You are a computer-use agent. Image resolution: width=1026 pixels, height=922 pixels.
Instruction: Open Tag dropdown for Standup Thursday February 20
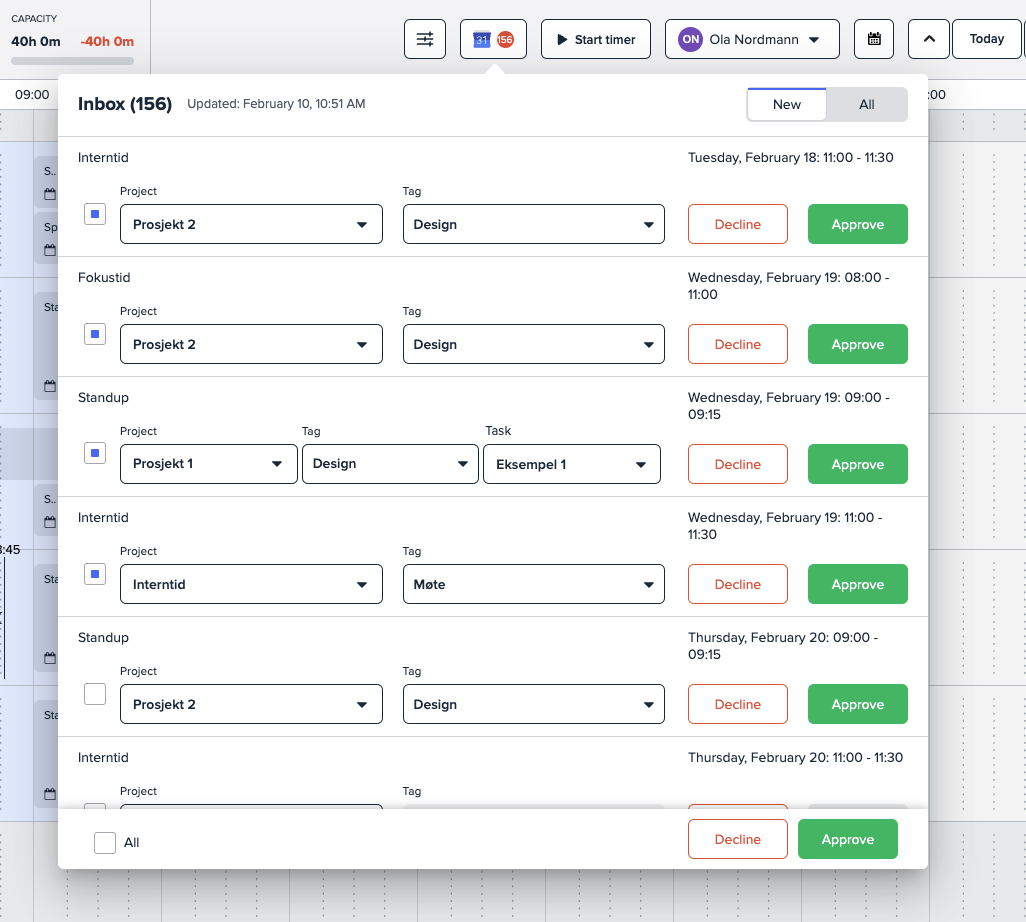pos(534,704)
